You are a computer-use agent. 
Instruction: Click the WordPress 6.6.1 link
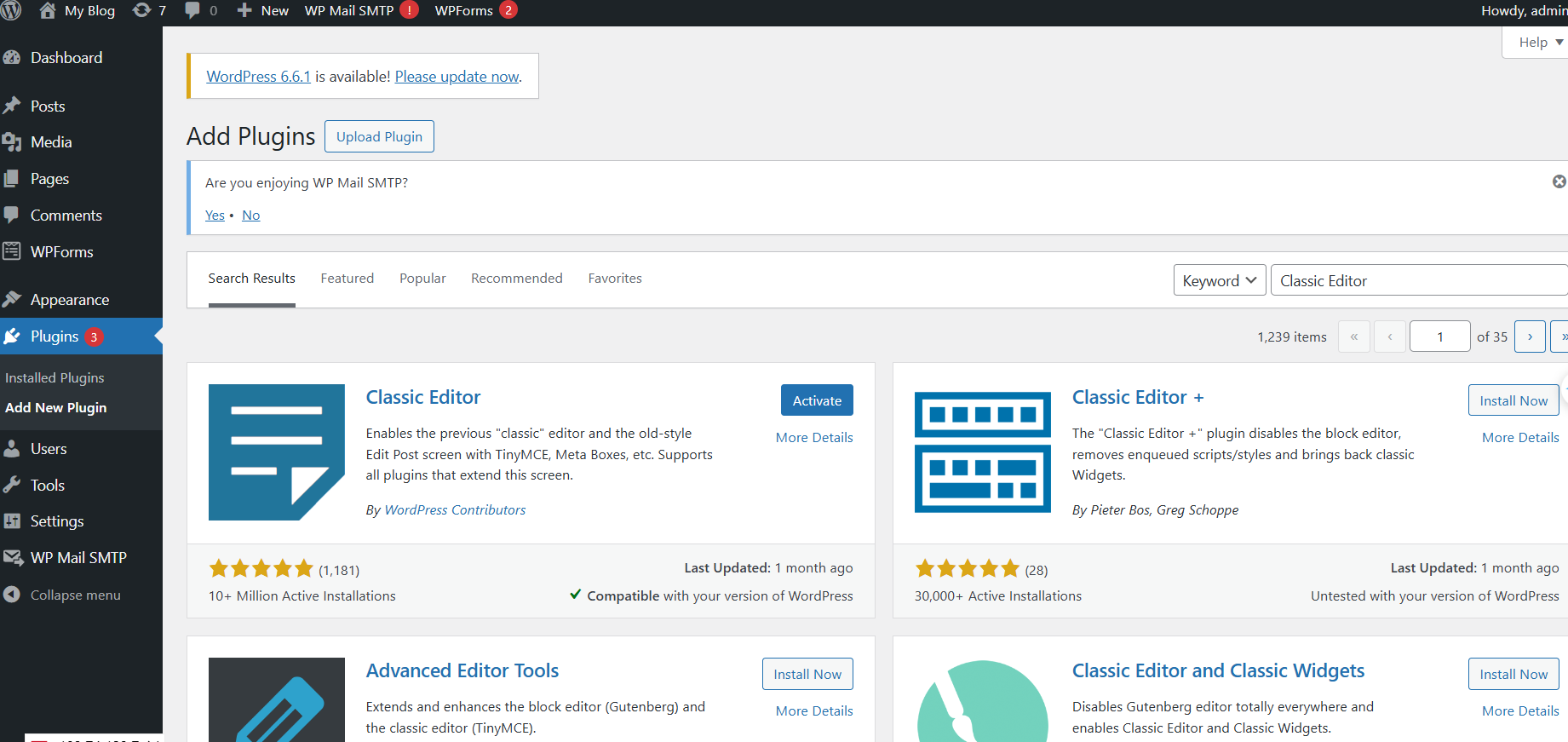(x=258, y=76)
